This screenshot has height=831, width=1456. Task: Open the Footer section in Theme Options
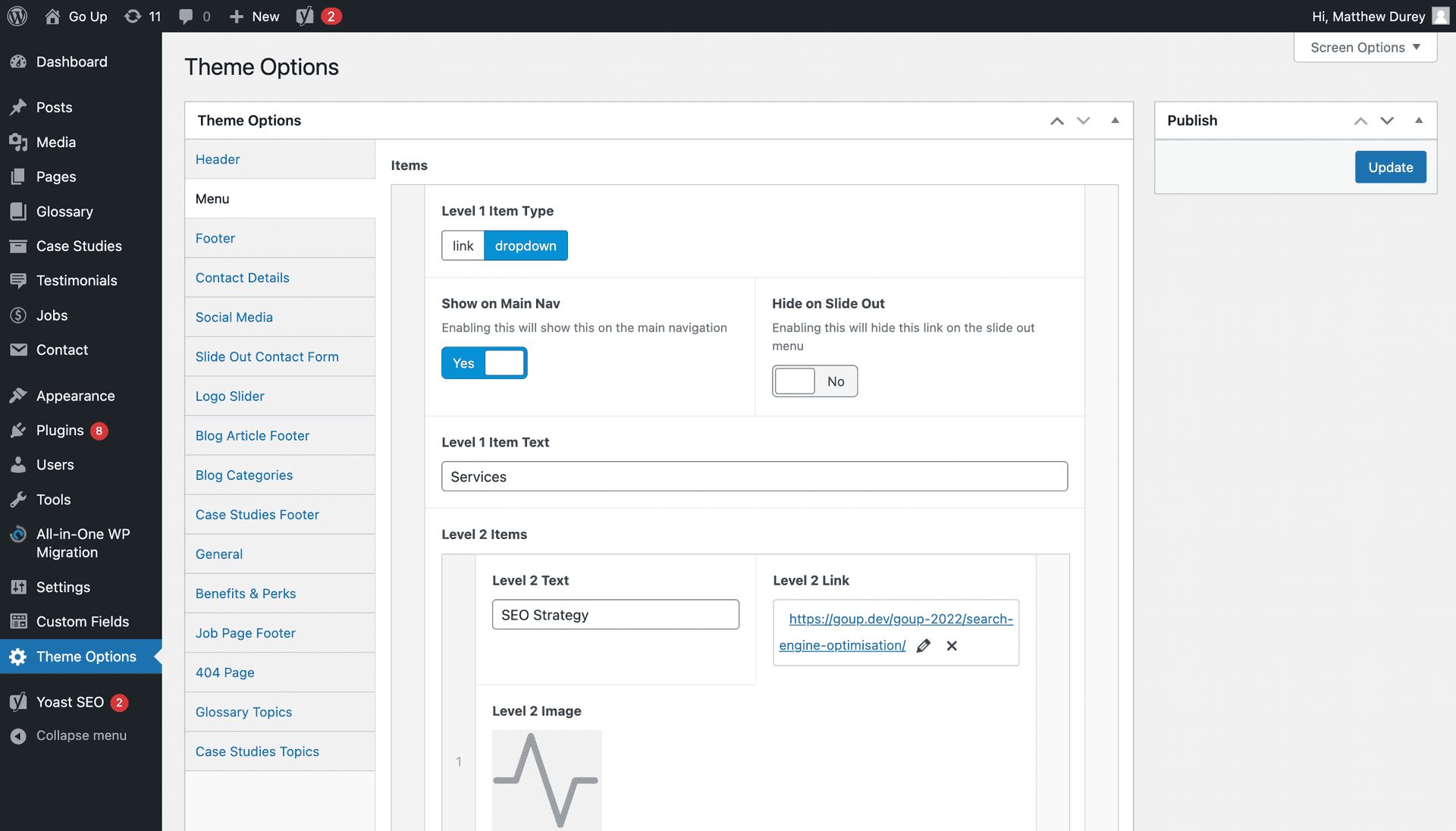coord(215,237)
